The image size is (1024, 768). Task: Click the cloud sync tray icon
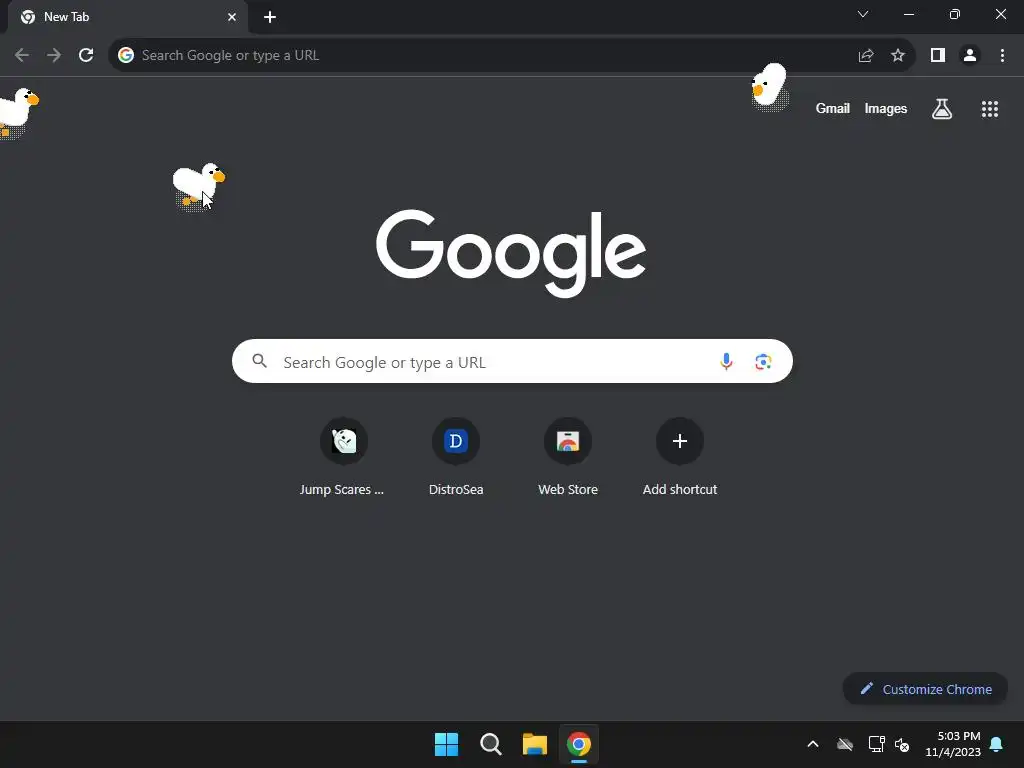click(845, 744)
